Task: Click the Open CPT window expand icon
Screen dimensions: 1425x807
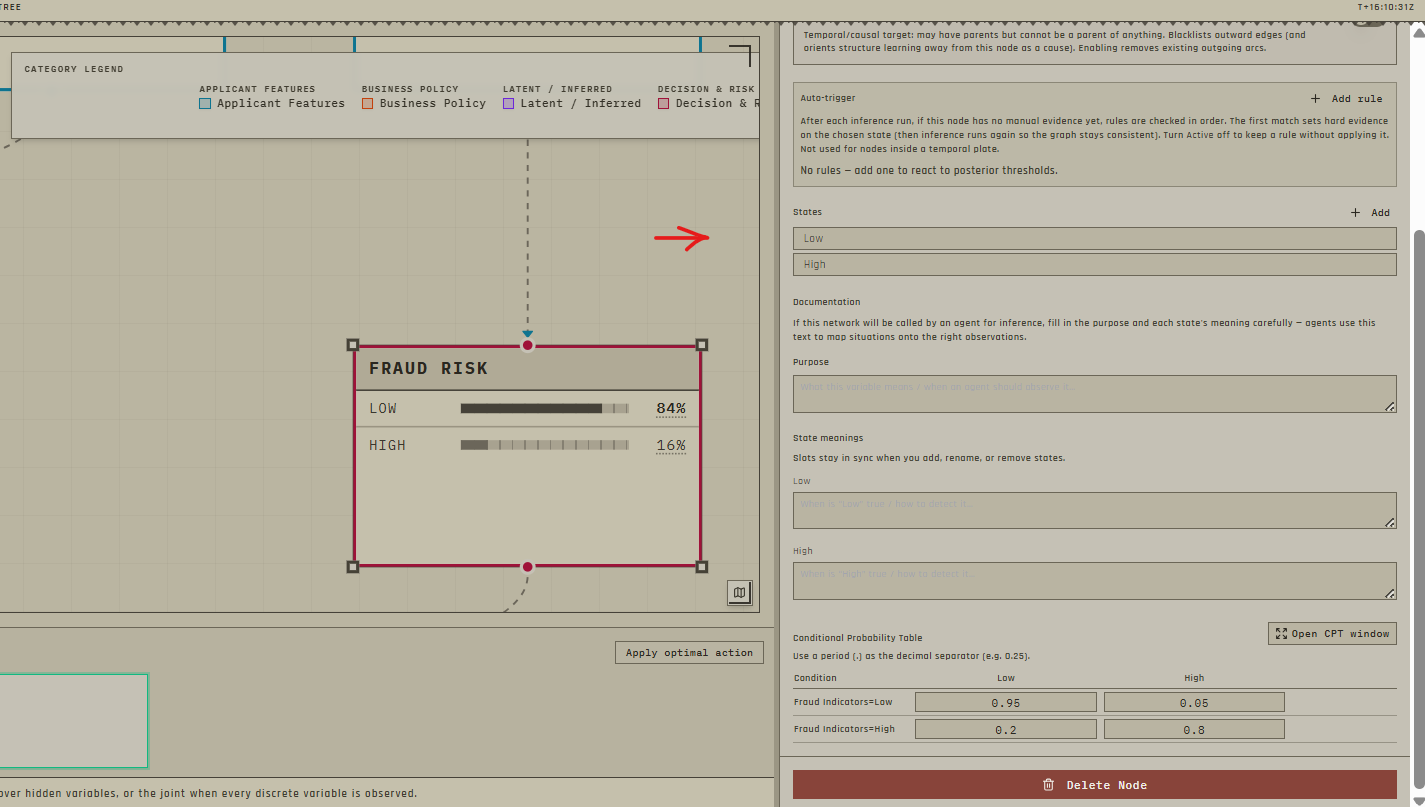Action: (x=1281, y=633)
